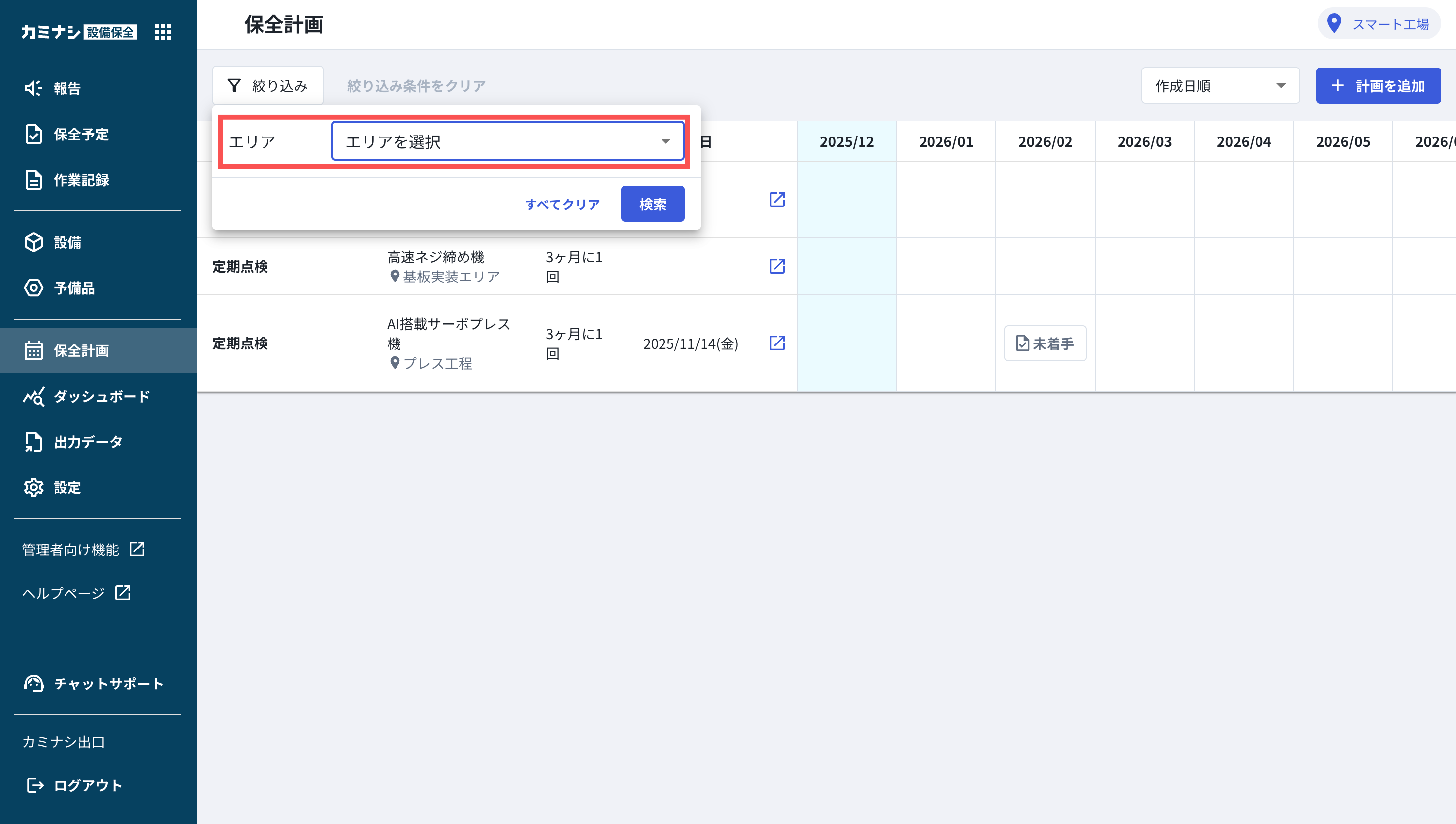Open the 作成日順 sort dropdown
Viewport: 1456px width, 824px height.
[x=1220, y=86]
